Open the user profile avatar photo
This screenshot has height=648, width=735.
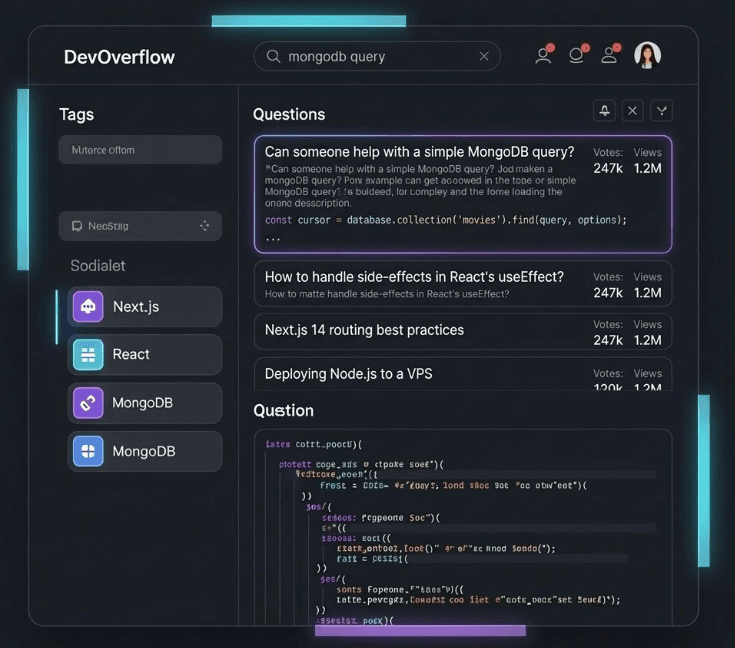click(647, 56)
